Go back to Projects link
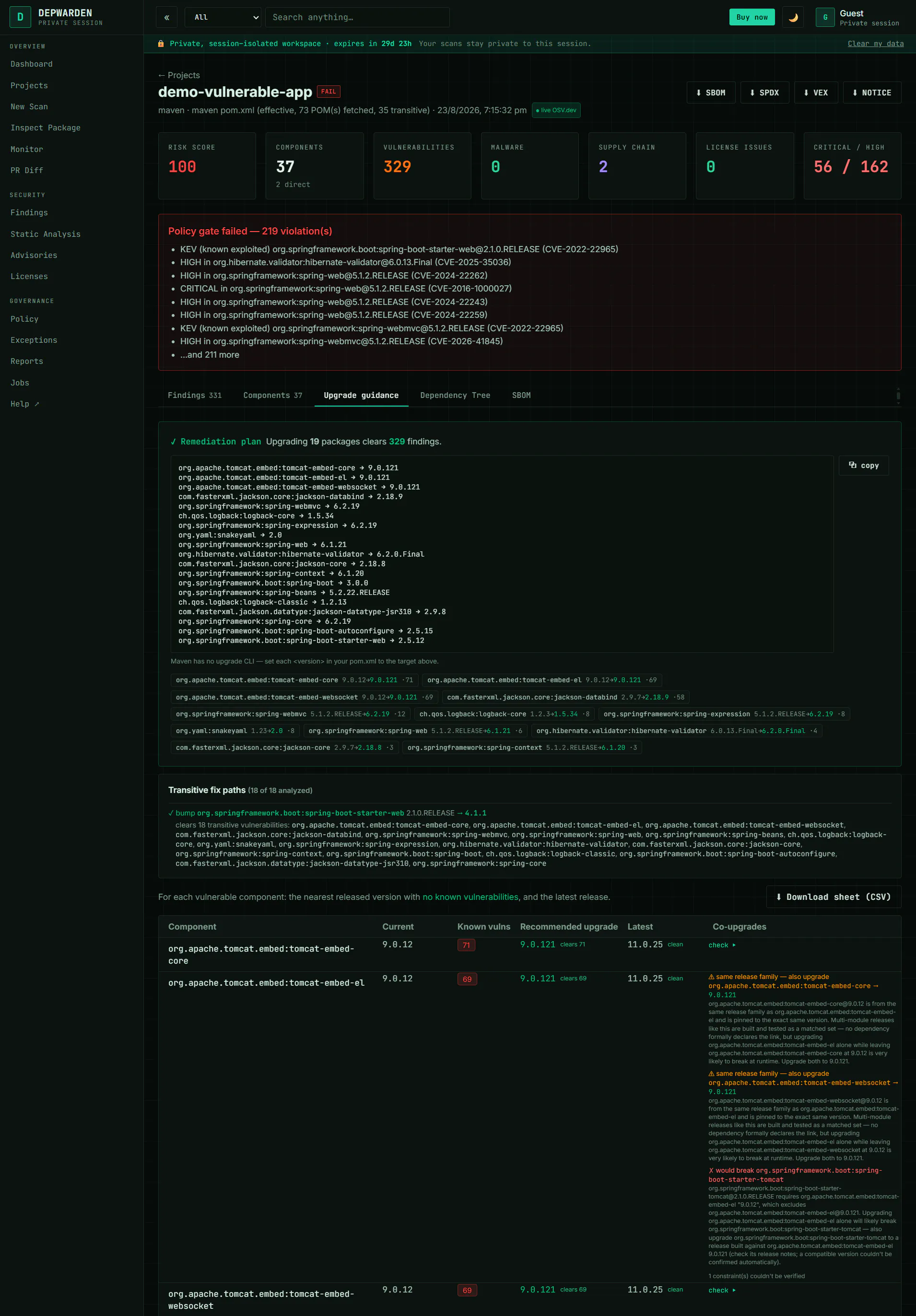 [x=179, y=75]
